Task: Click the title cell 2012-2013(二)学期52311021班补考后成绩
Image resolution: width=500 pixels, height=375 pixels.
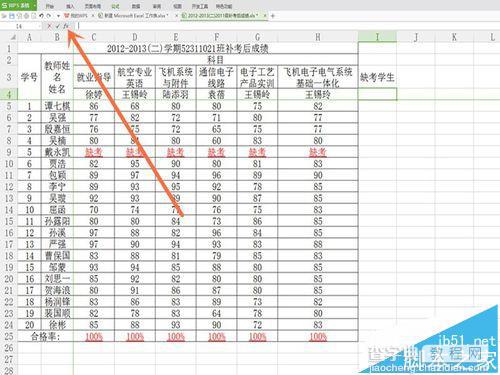Action: point(187,49)
